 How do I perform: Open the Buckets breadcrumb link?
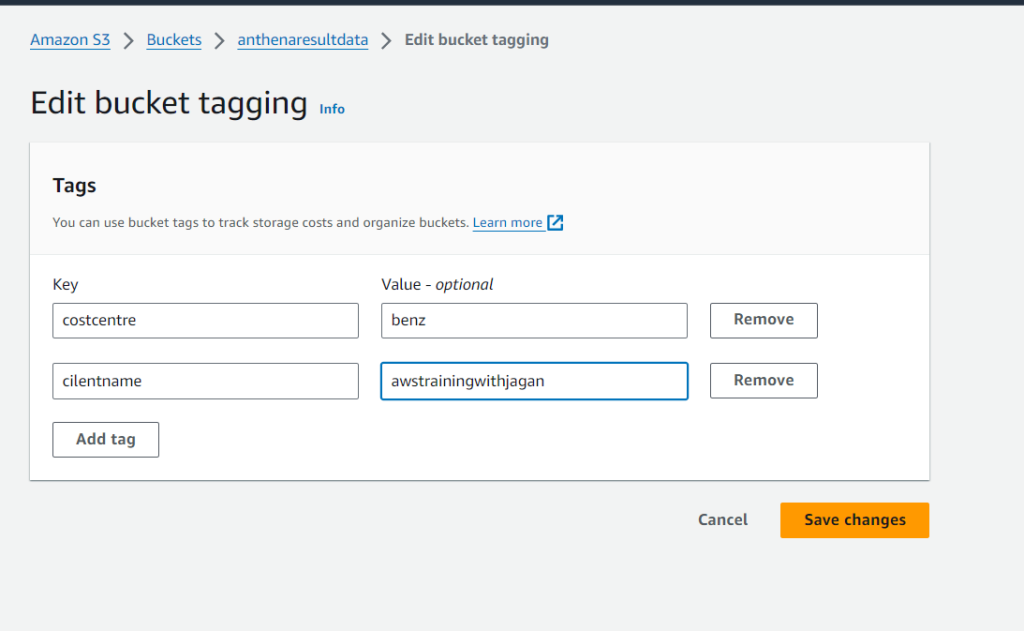[174, 40]
